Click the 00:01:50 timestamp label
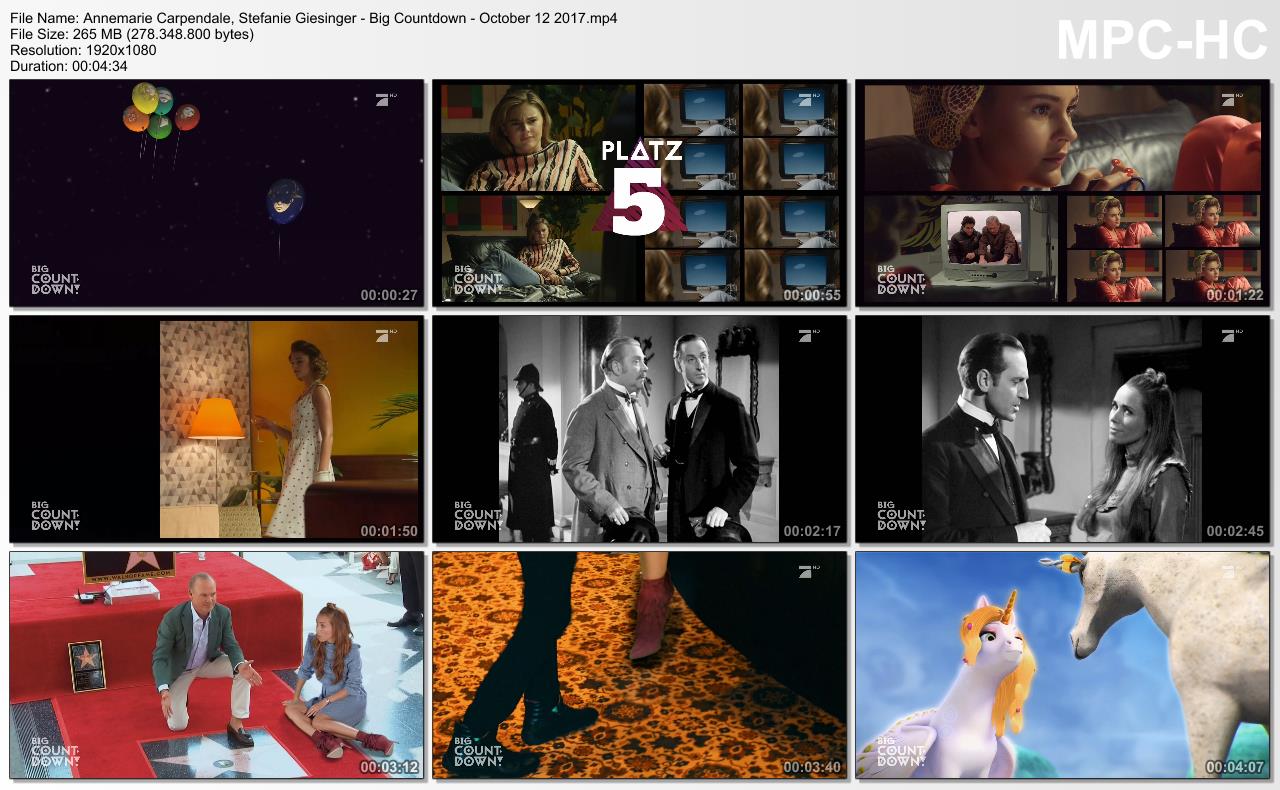1280x790 pixels. [x=389, y=531]
